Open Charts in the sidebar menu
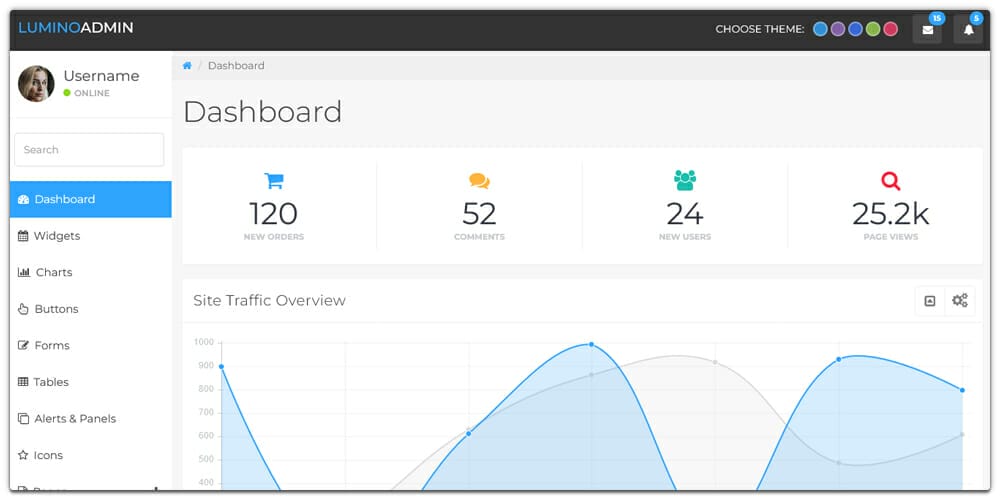The width and height of the screenshot is (1000, 500). coord(91,272)
